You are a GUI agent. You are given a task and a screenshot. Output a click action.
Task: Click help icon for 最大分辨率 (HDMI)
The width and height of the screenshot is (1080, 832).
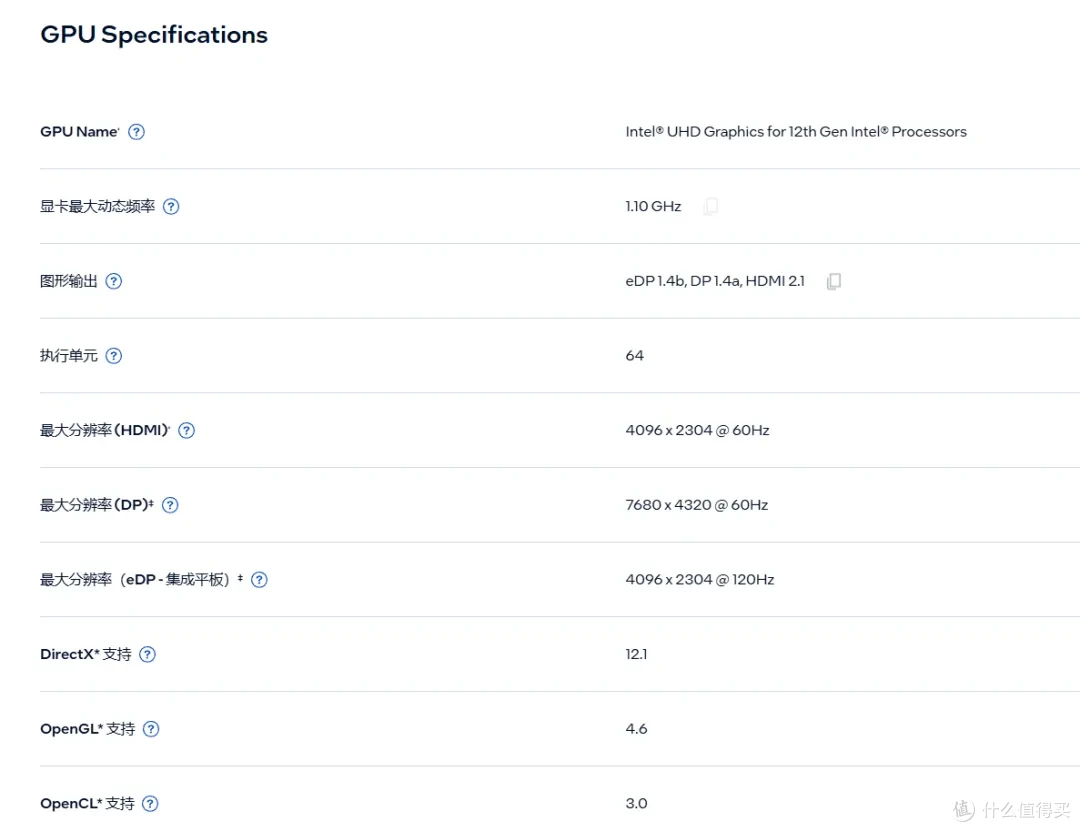coord(187,430)
